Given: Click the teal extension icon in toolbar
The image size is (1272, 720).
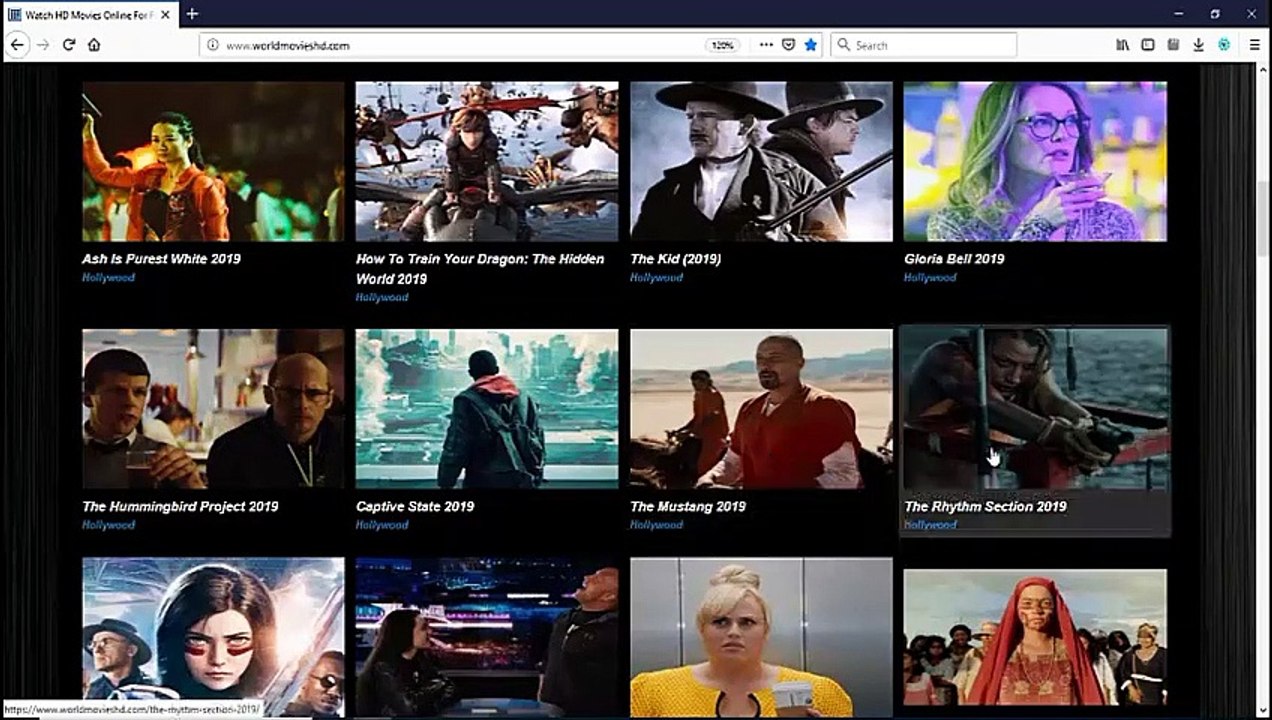Looking at the screenshot, I should (x=1224, y=45).
